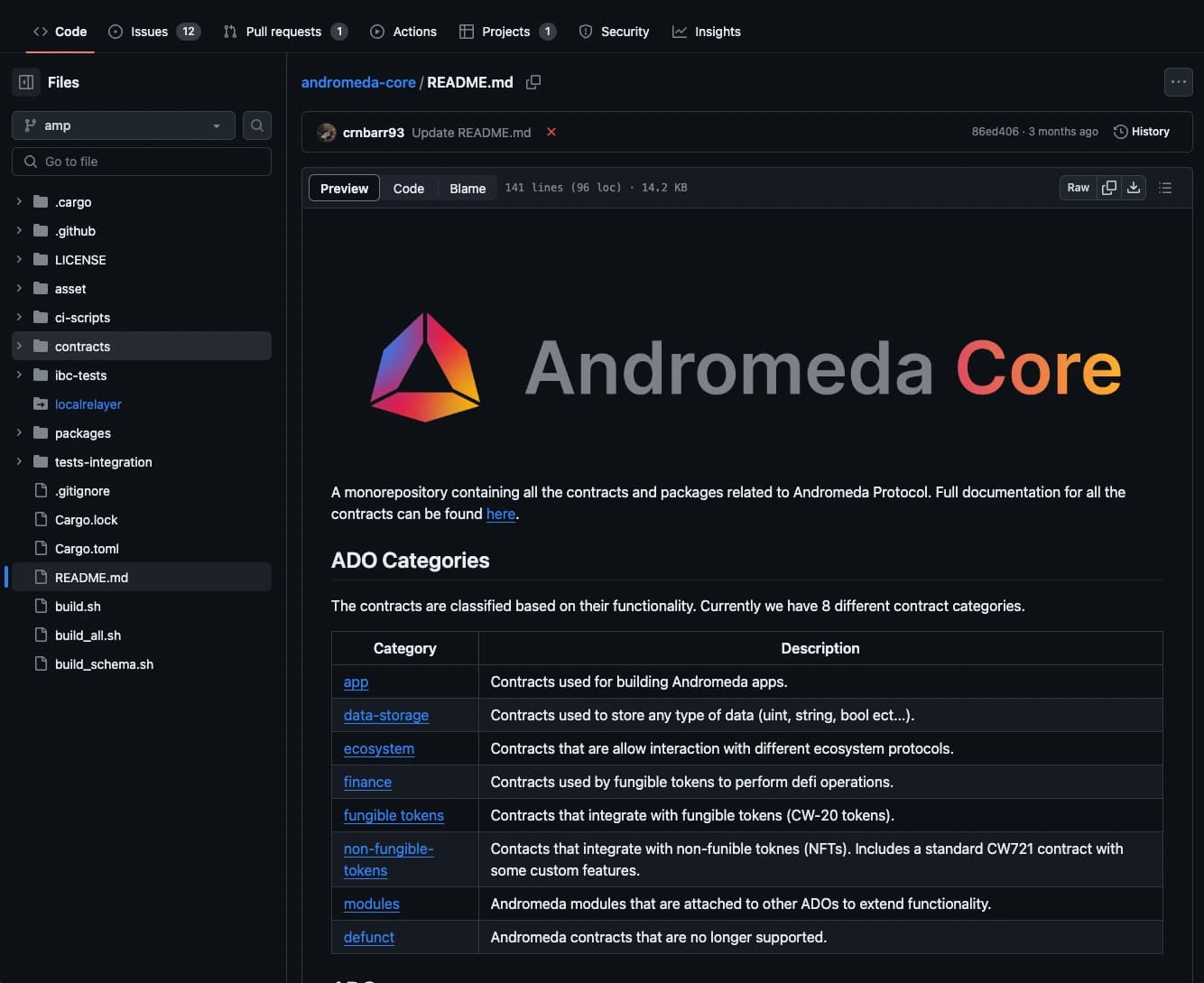Screen dimensions: 1204x983
Task: Select README.md in the file tree
Action: [142, 577]
